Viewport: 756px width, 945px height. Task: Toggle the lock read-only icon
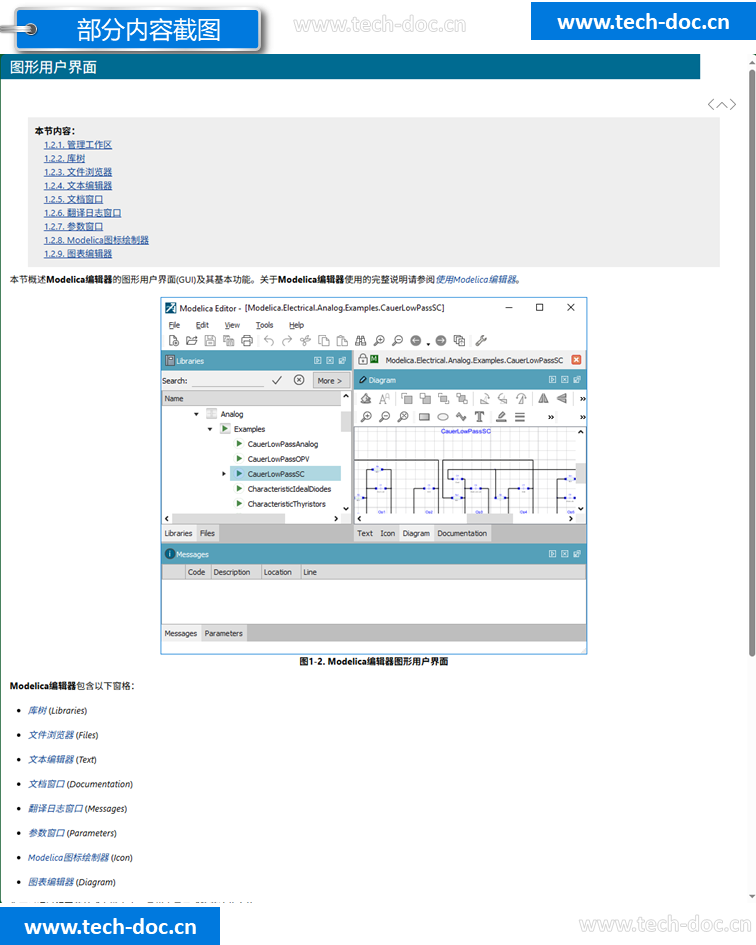coord(362,359)
